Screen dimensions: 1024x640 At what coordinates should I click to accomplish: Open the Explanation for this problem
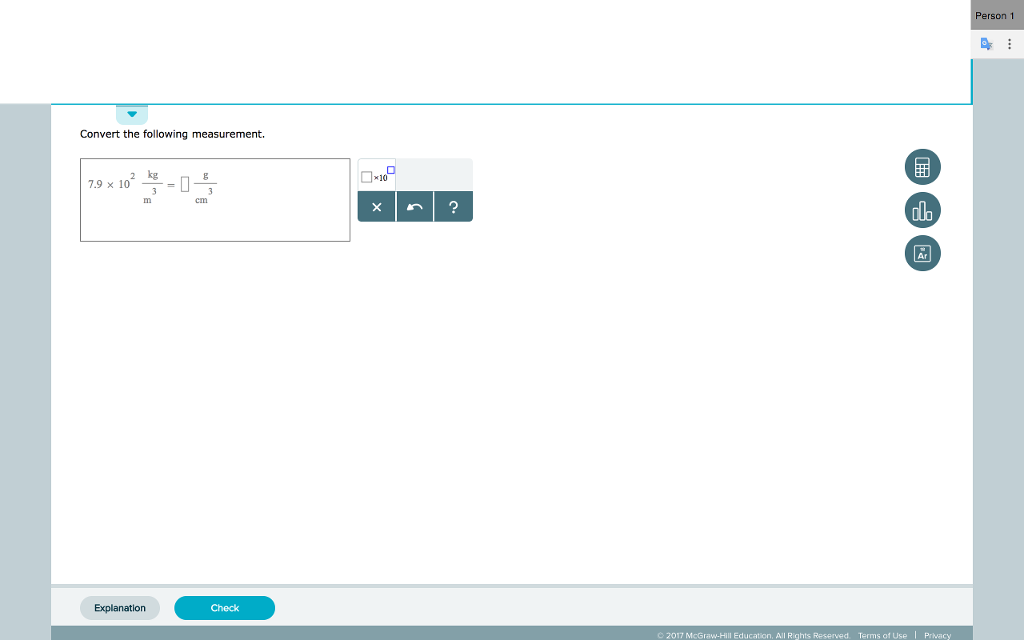(x=120, y=608)
